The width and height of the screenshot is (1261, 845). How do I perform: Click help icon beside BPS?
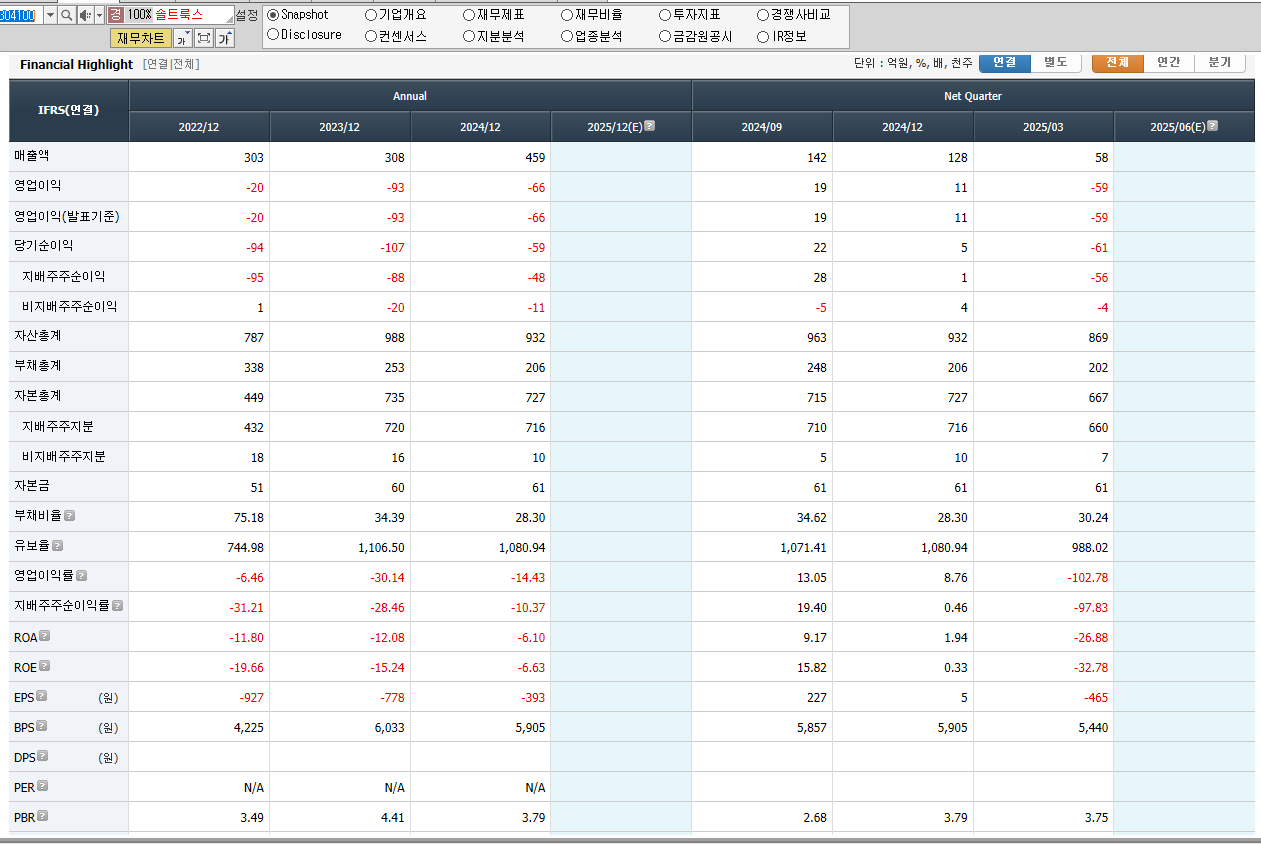click(42, 726)
